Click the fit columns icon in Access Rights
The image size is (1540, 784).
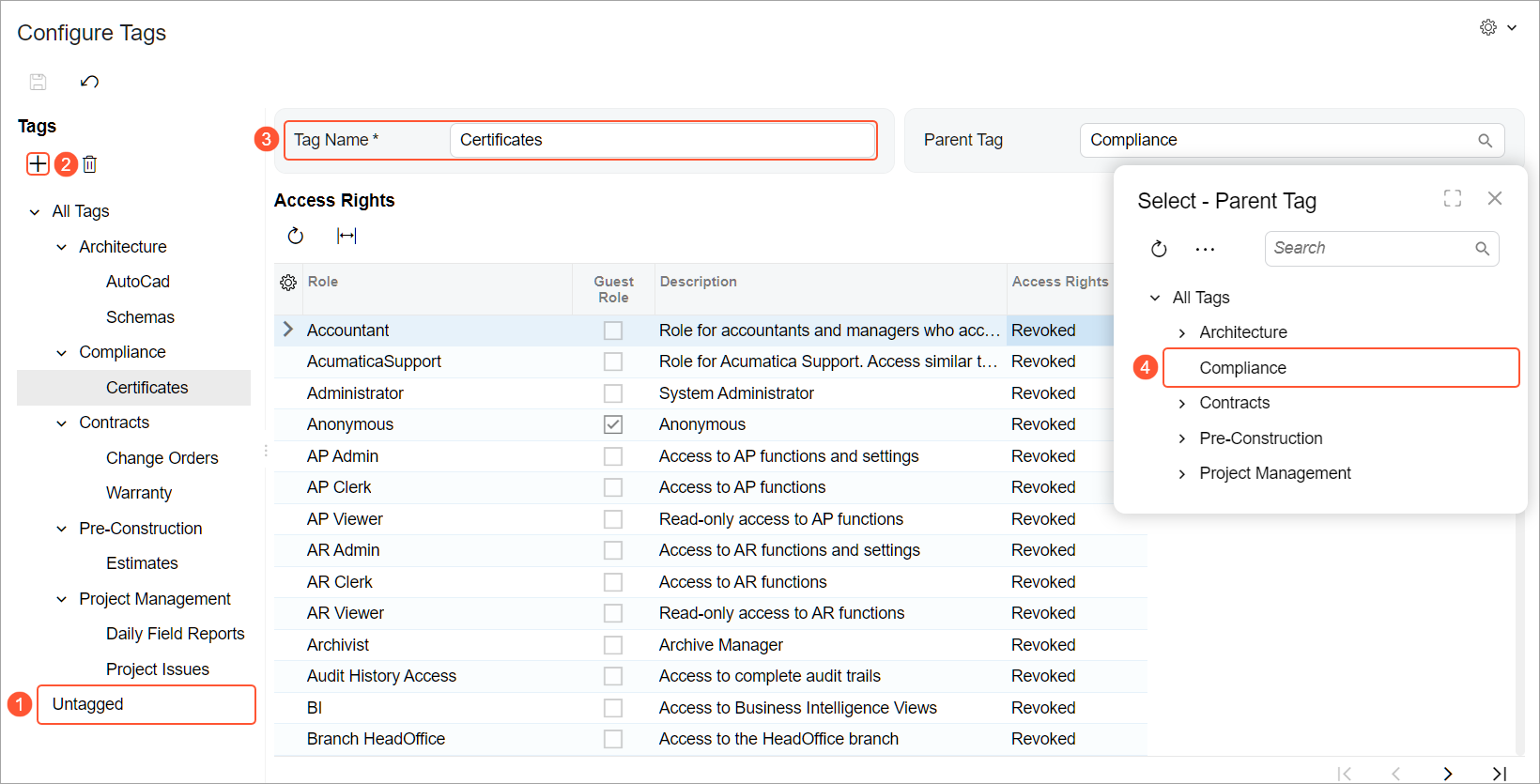[x=346, y=236]
